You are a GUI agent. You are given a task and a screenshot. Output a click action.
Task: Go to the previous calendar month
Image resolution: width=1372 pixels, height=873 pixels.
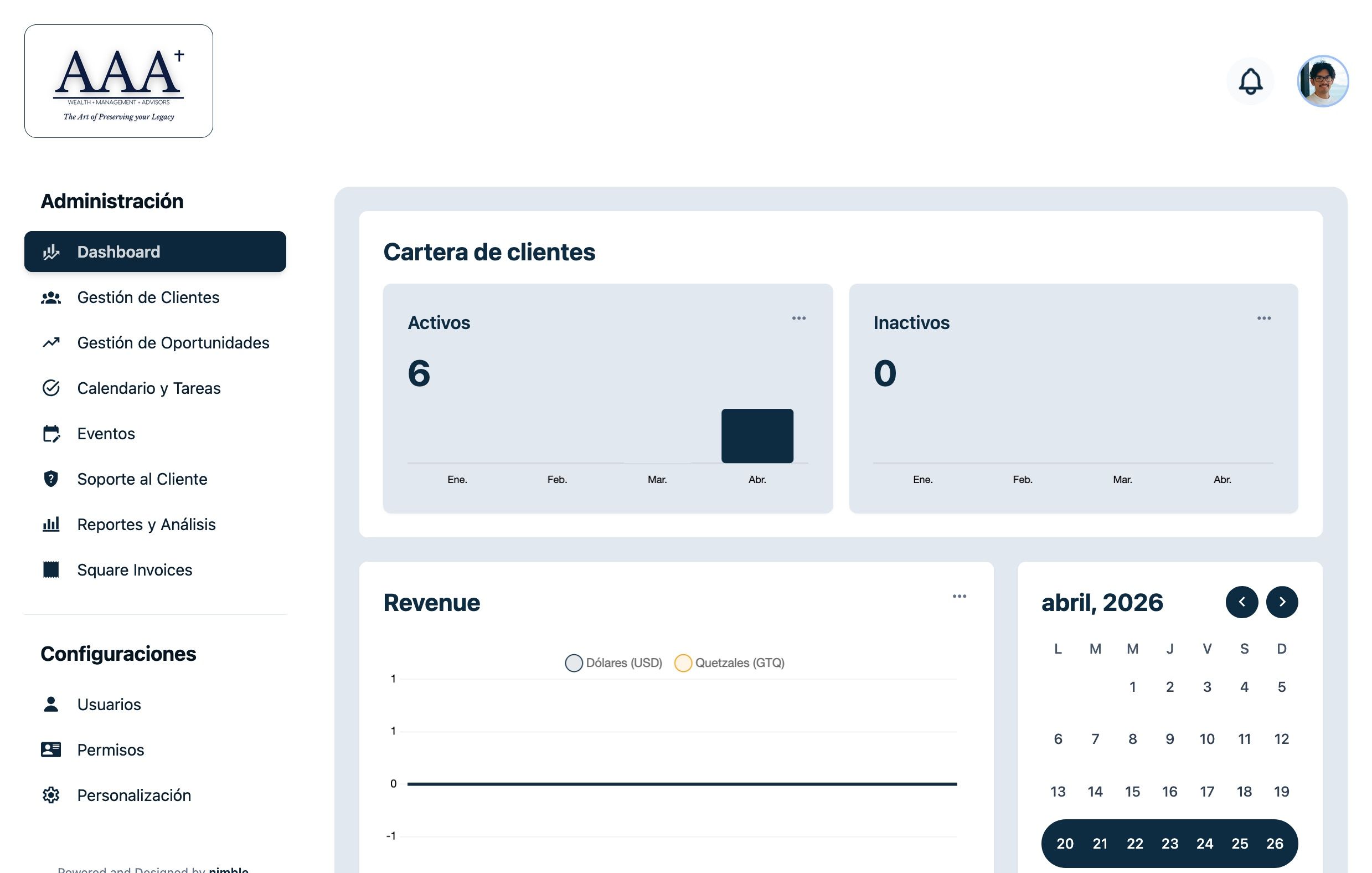click(x=1241, y=602)
